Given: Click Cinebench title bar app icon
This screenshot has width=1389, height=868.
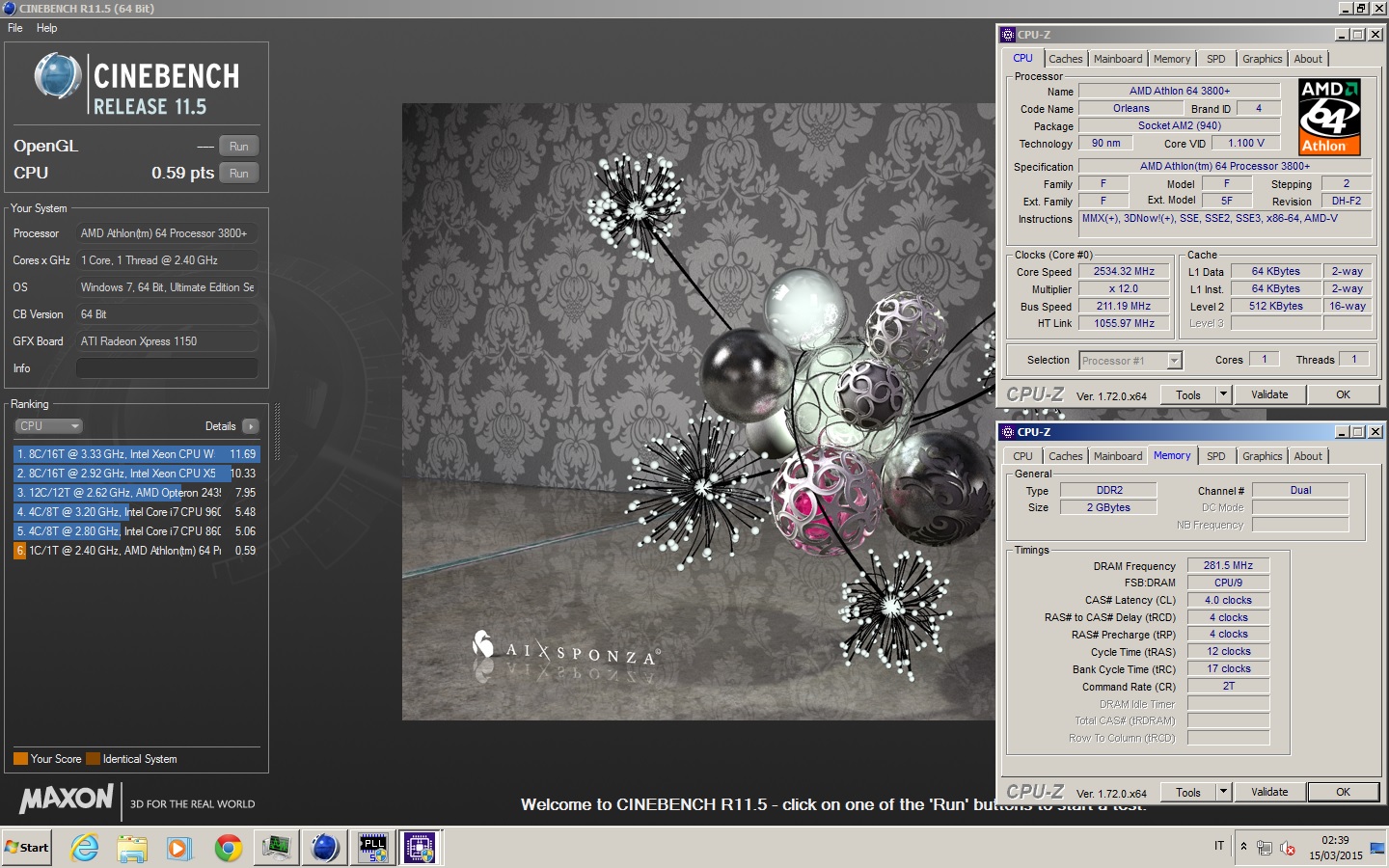Looking at the screenshot, I should [x=9, y=9].
